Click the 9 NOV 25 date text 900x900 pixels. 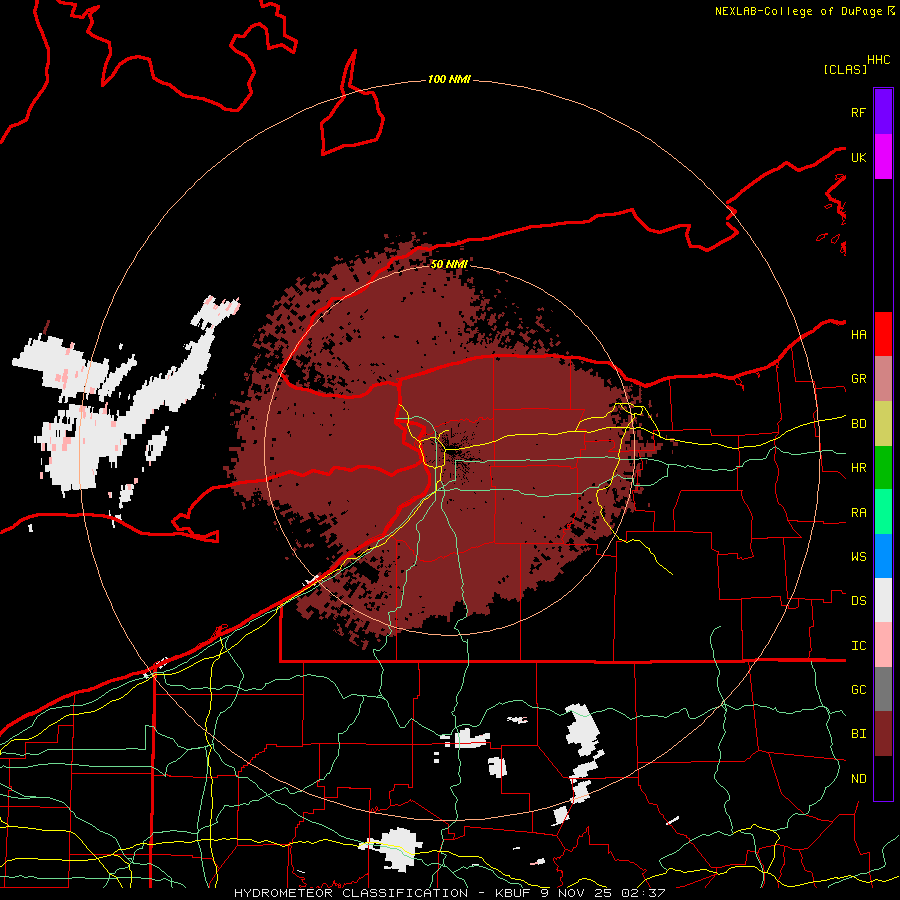tap(576, 893)
